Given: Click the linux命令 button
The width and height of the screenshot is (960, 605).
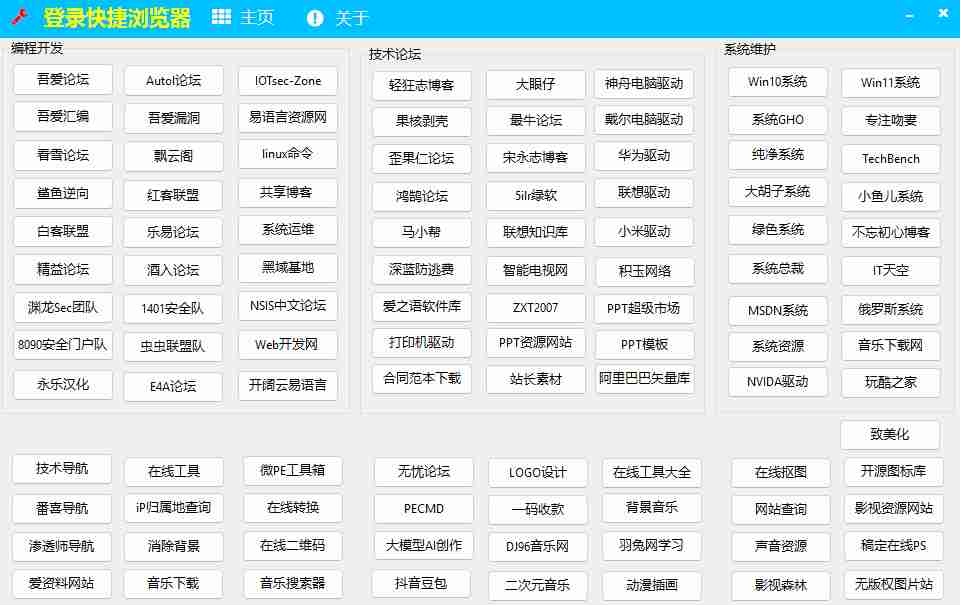Looking at the screenshot, I should click(x=288, y=153).
